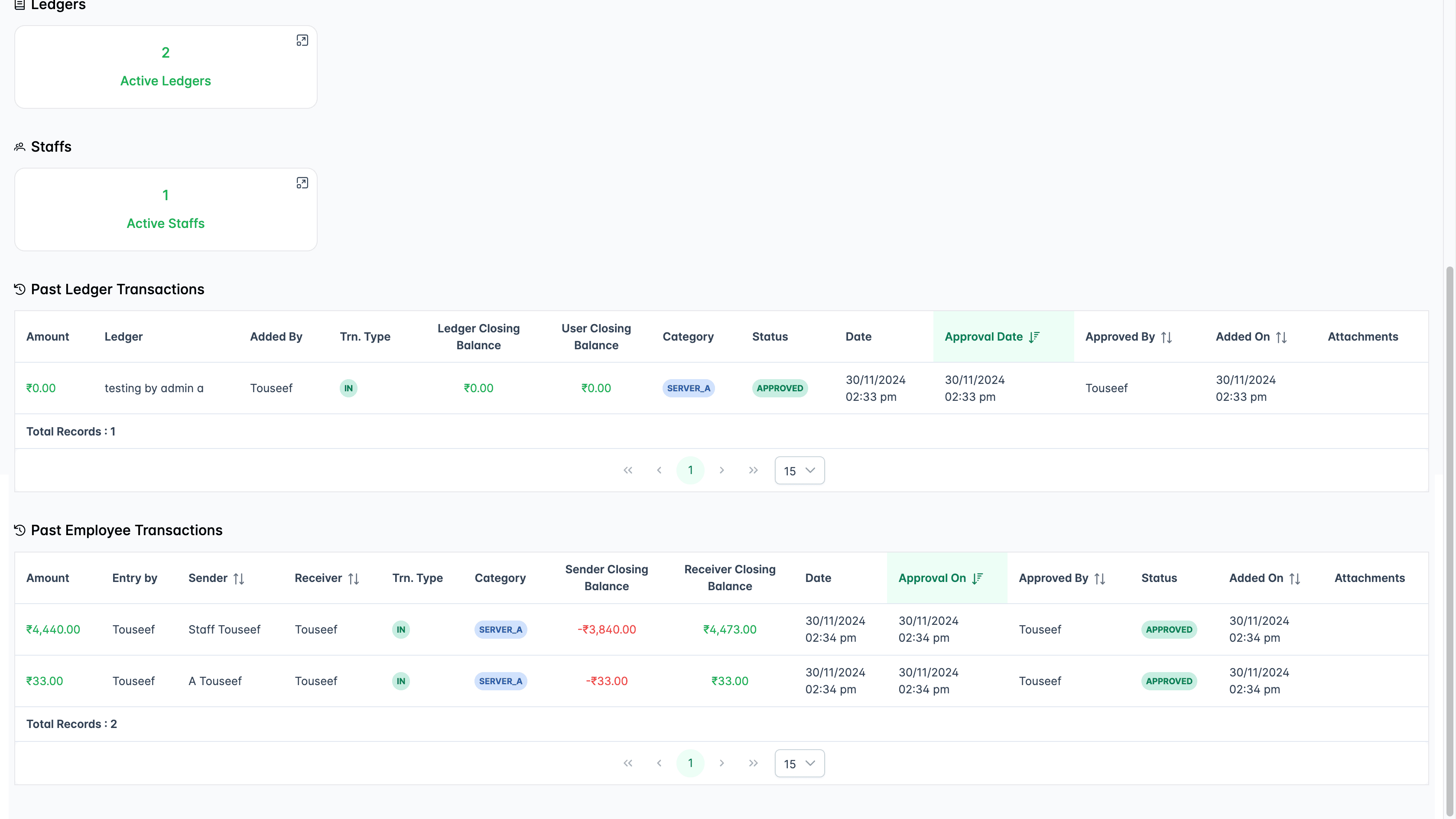Image resolution: width=1456 pixels, height=819 pixels.
Task: Click the Ledgers section document icon
Action: 19,6
